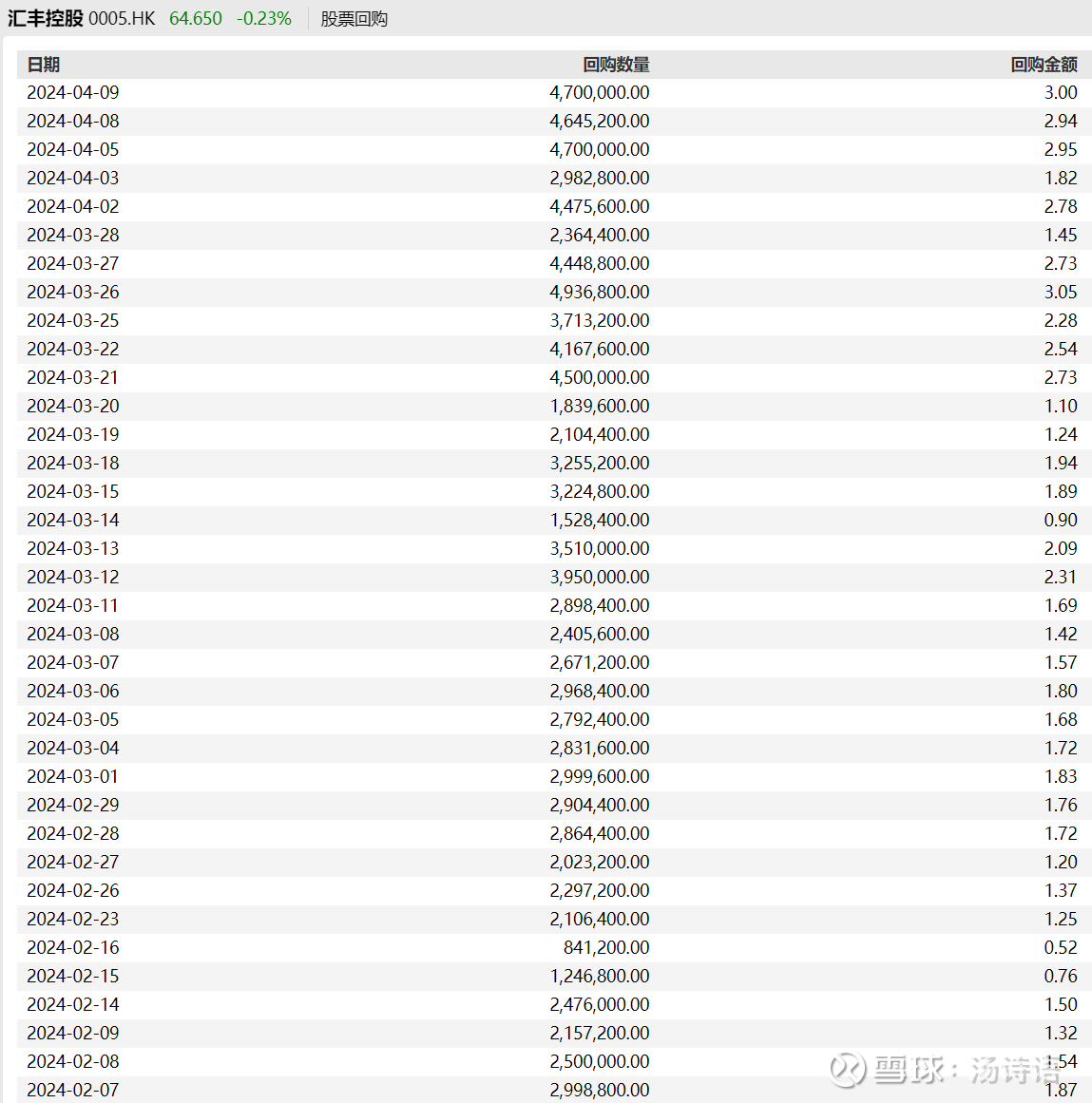Image resolution: width=1092 pixels, height=1103 pixels.
Task: Sort by the 日期 column header
Action: [44, 65]
